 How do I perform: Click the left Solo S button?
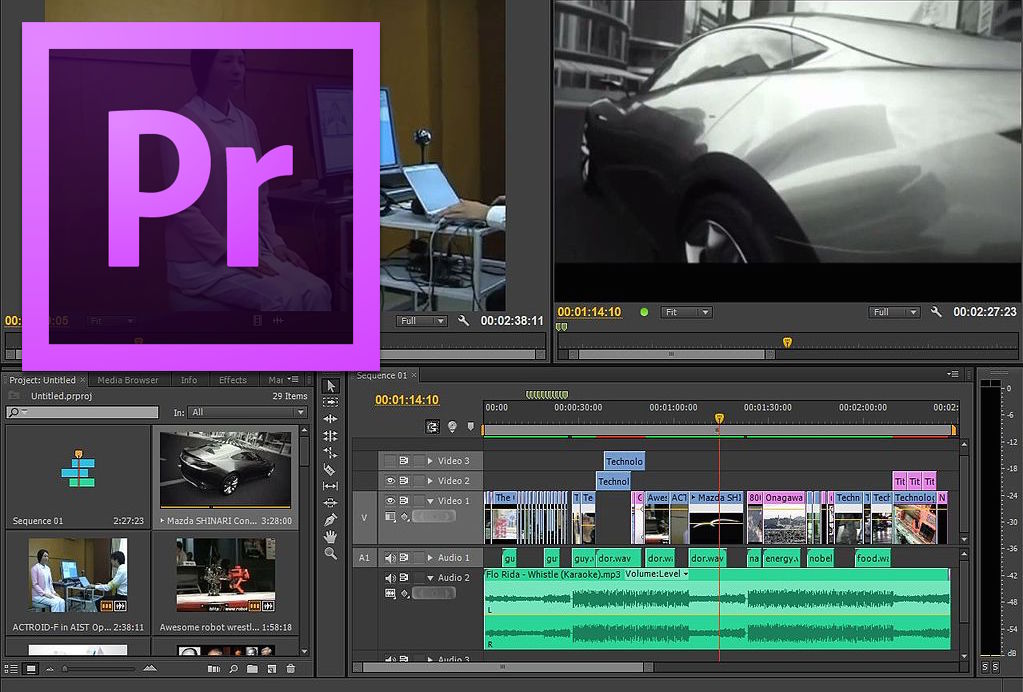coord(985,667)
